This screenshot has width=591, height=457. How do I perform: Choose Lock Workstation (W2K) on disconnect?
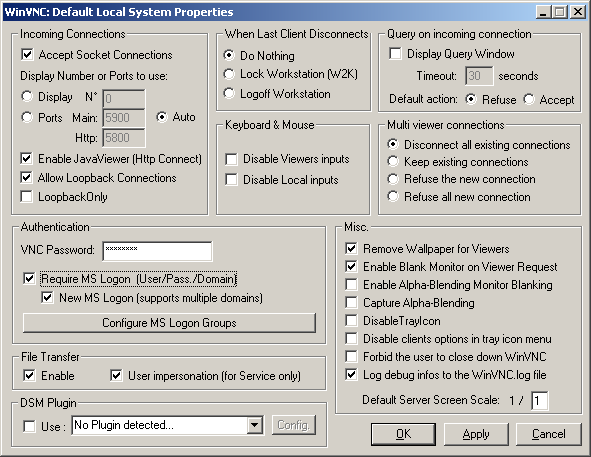tap(229, 74)
